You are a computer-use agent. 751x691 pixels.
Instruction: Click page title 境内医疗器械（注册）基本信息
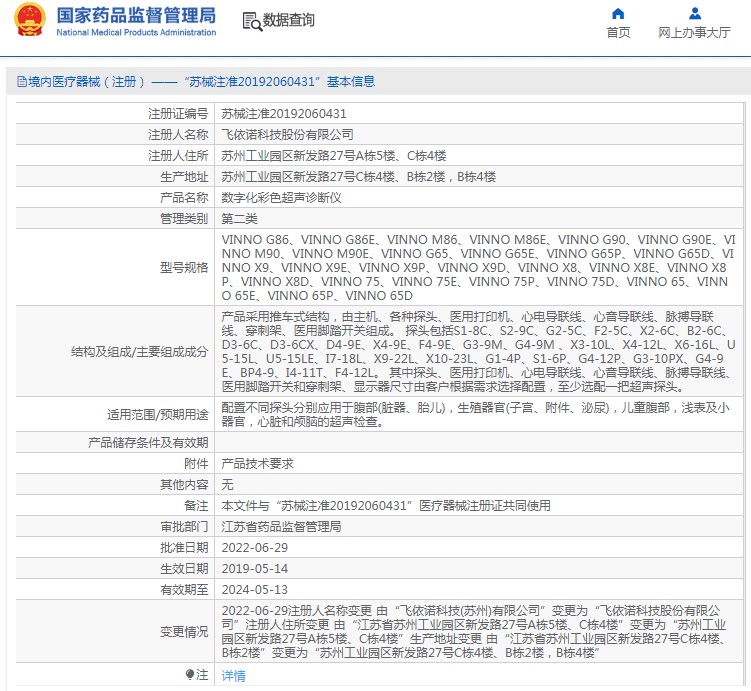tap(201, 82)
